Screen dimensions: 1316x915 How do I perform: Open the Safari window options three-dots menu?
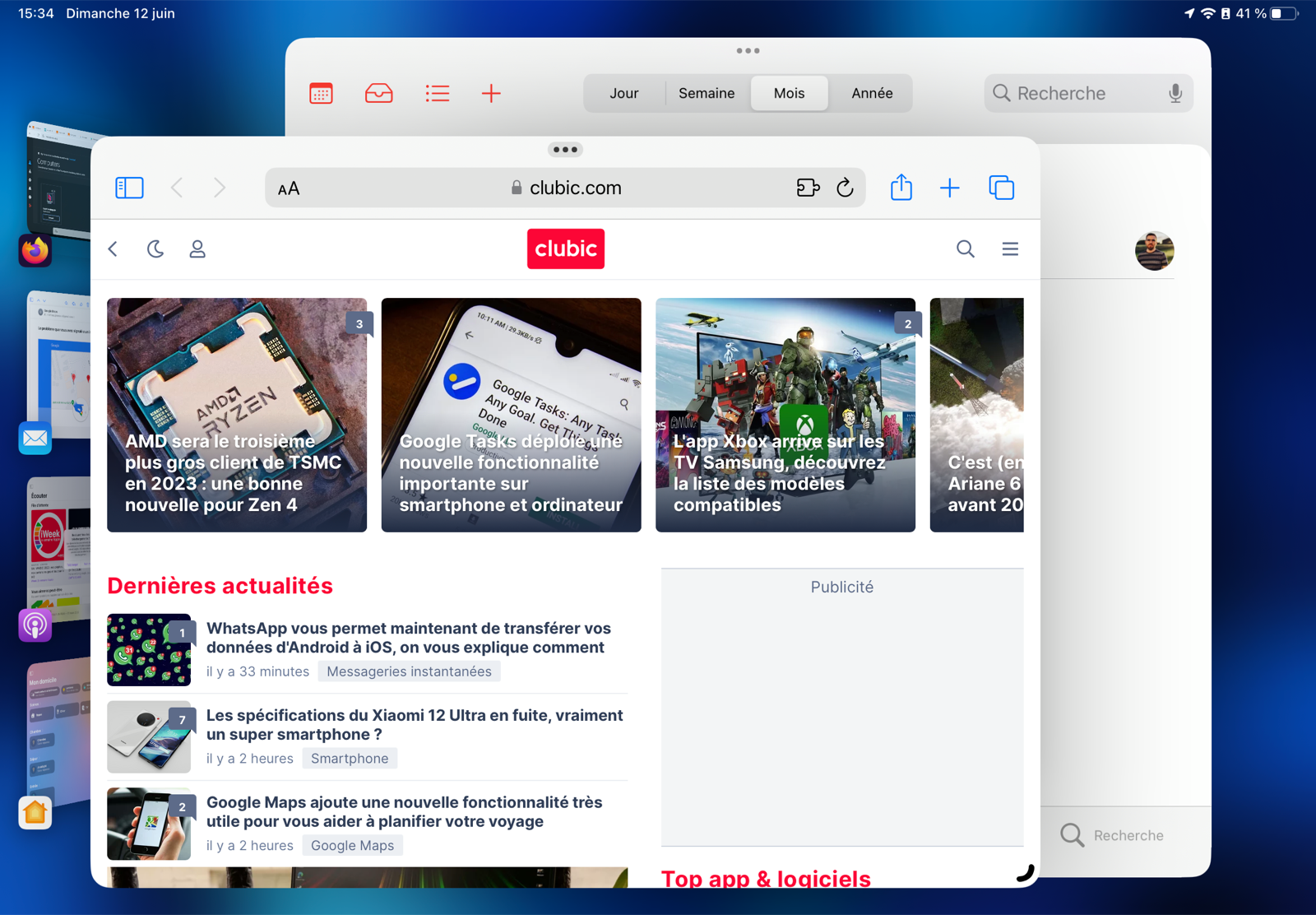tap(565, 149)
